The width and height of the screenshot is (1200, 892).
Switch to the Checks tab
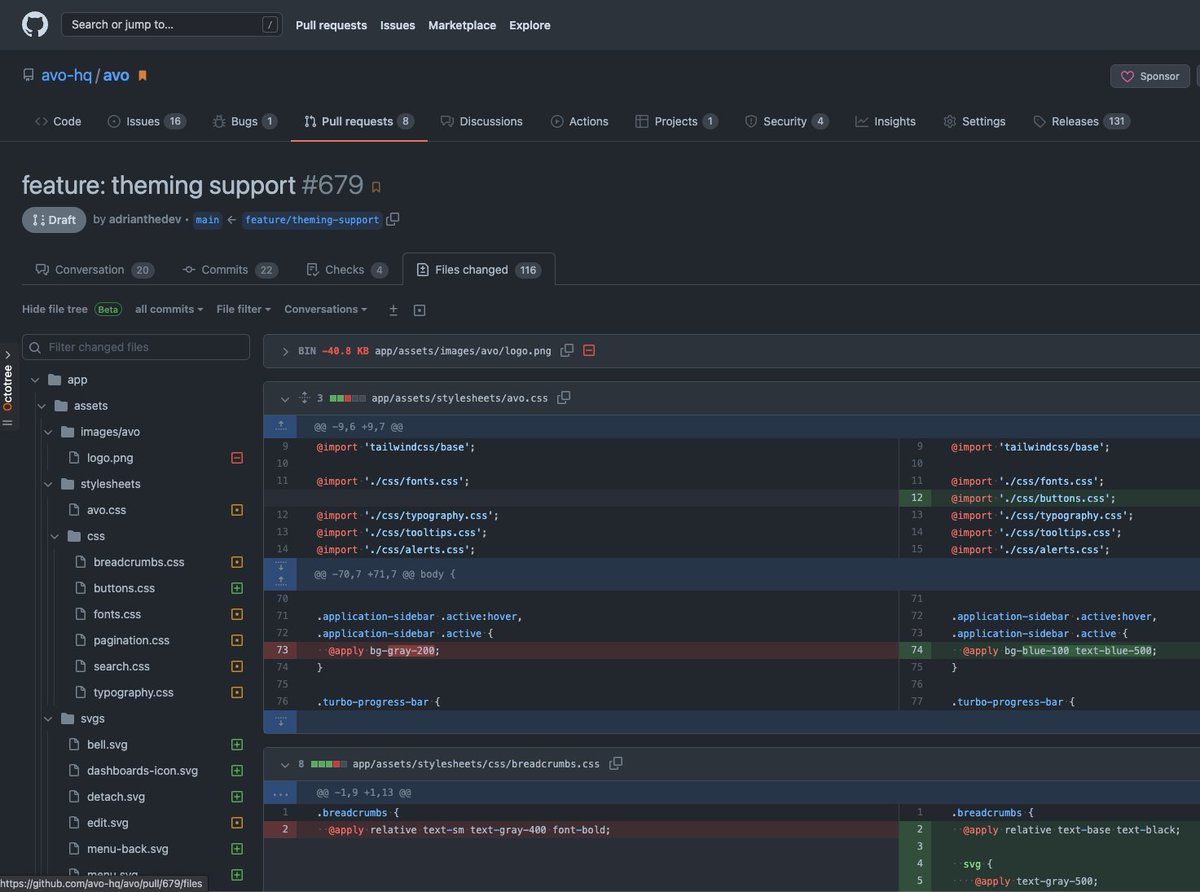pos(346,270)
